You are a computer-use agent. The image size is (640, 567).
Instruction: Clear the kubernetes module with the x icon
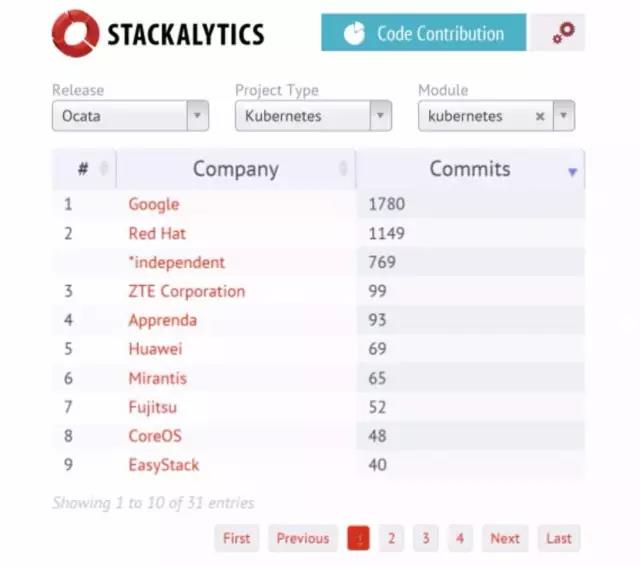540,116
